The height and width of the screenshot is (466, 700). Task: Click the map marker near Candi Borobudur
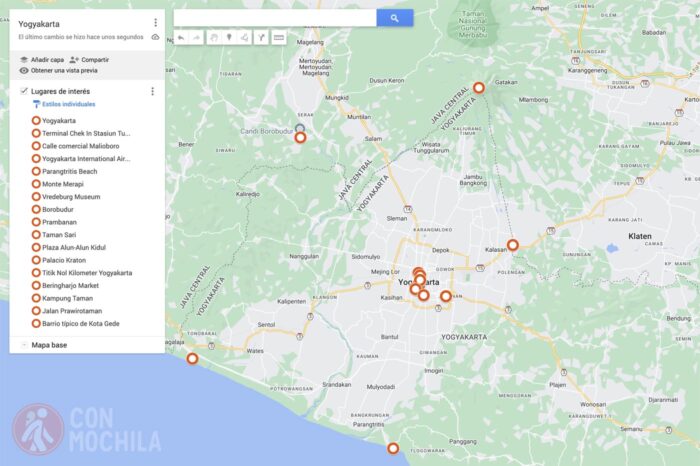(300, 137)
